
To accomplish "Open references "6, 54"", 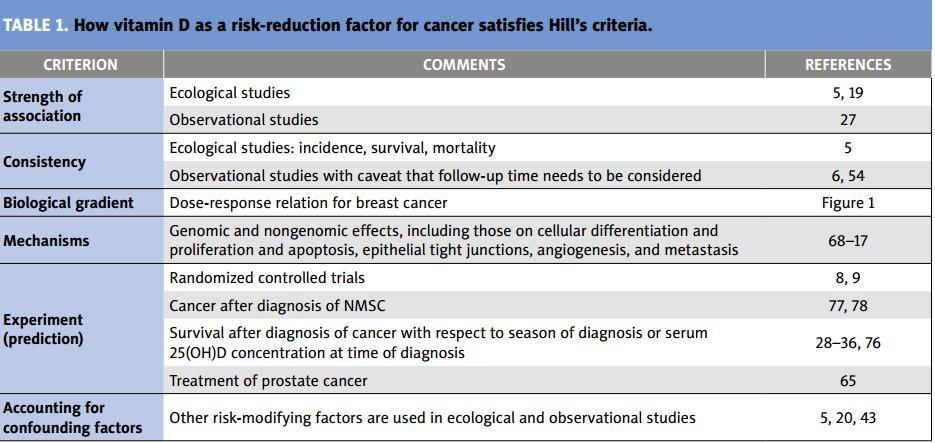I will coord(847,176).
